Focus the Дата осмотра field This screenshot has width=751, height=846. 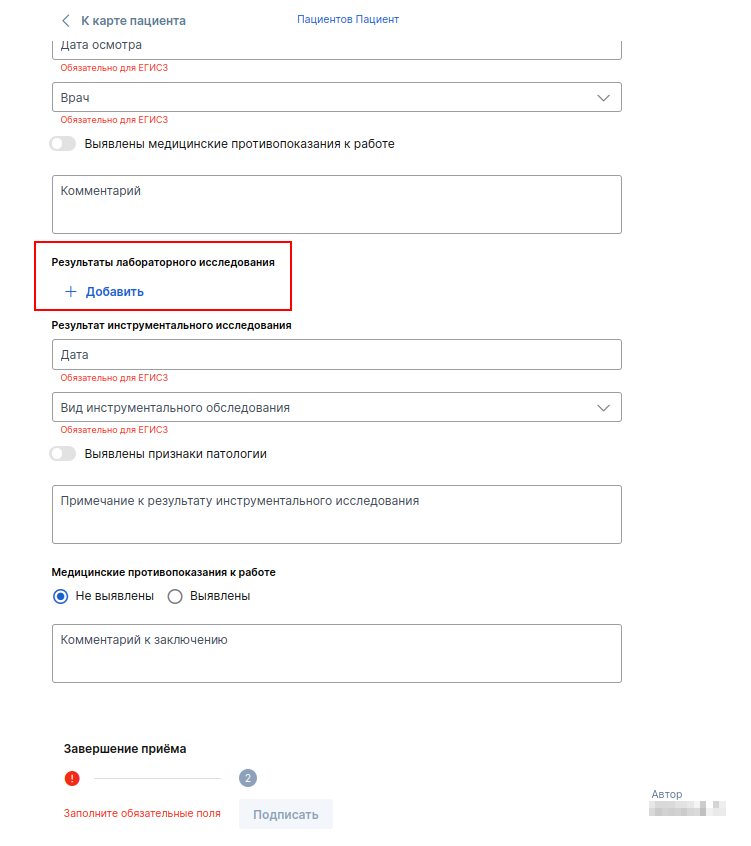click(x=337, y=49)
